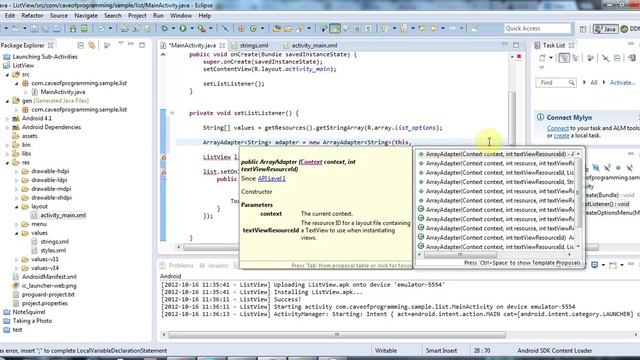
Task: Open the Android Virtual Device Manager icon
Action: point(84,28)
